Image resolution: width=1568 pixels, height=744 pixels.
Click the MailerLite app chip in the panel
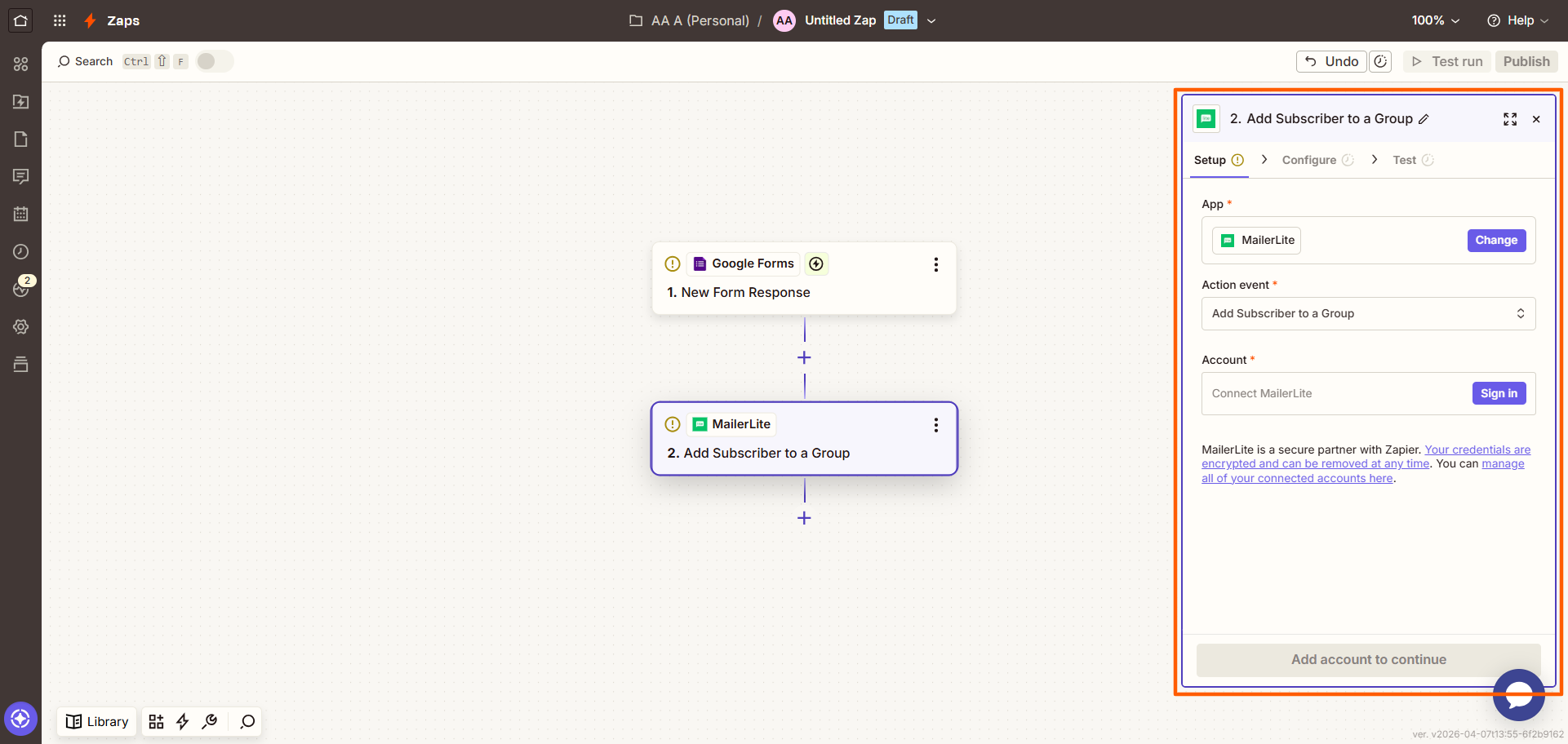(x=1256, y=241)
